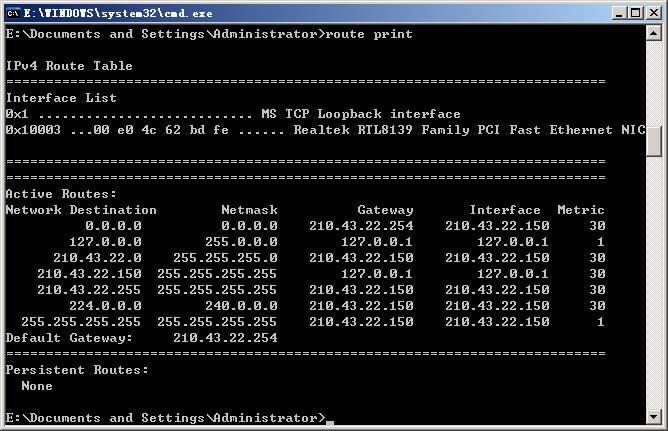Click the typed 'route print' command text
Image resolution: width=668 pixels, height=431 pixels.
click(369, 34)
